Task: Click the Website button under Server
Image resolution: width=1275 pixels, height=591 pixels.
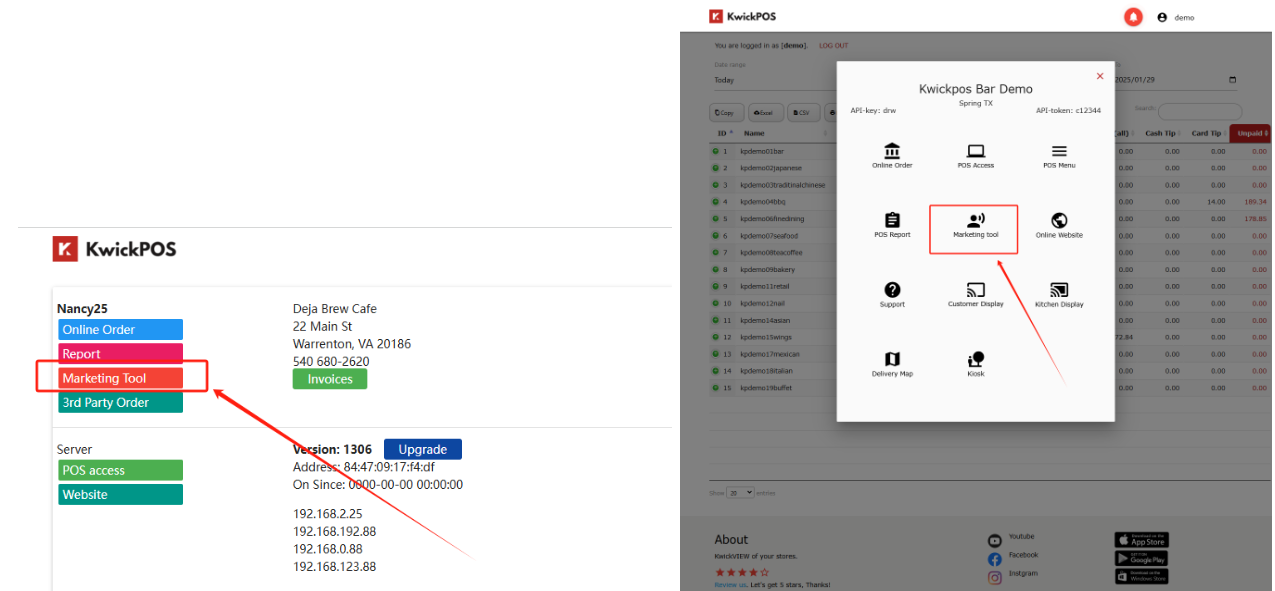Action: pyautogui.click(x=120, y=494)
